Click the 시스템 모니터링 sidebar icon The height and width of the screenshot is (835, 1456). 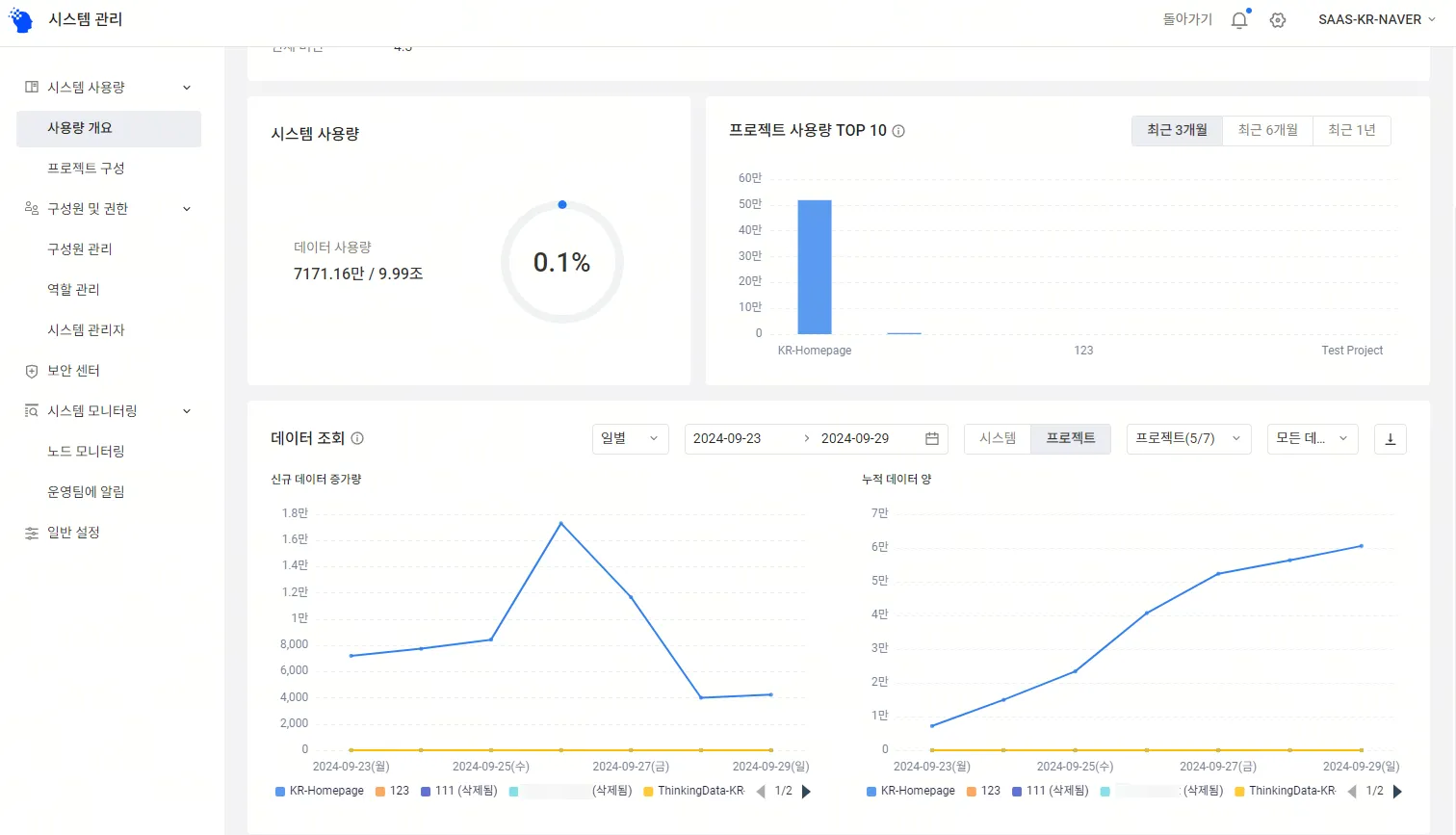pos(32,411)
